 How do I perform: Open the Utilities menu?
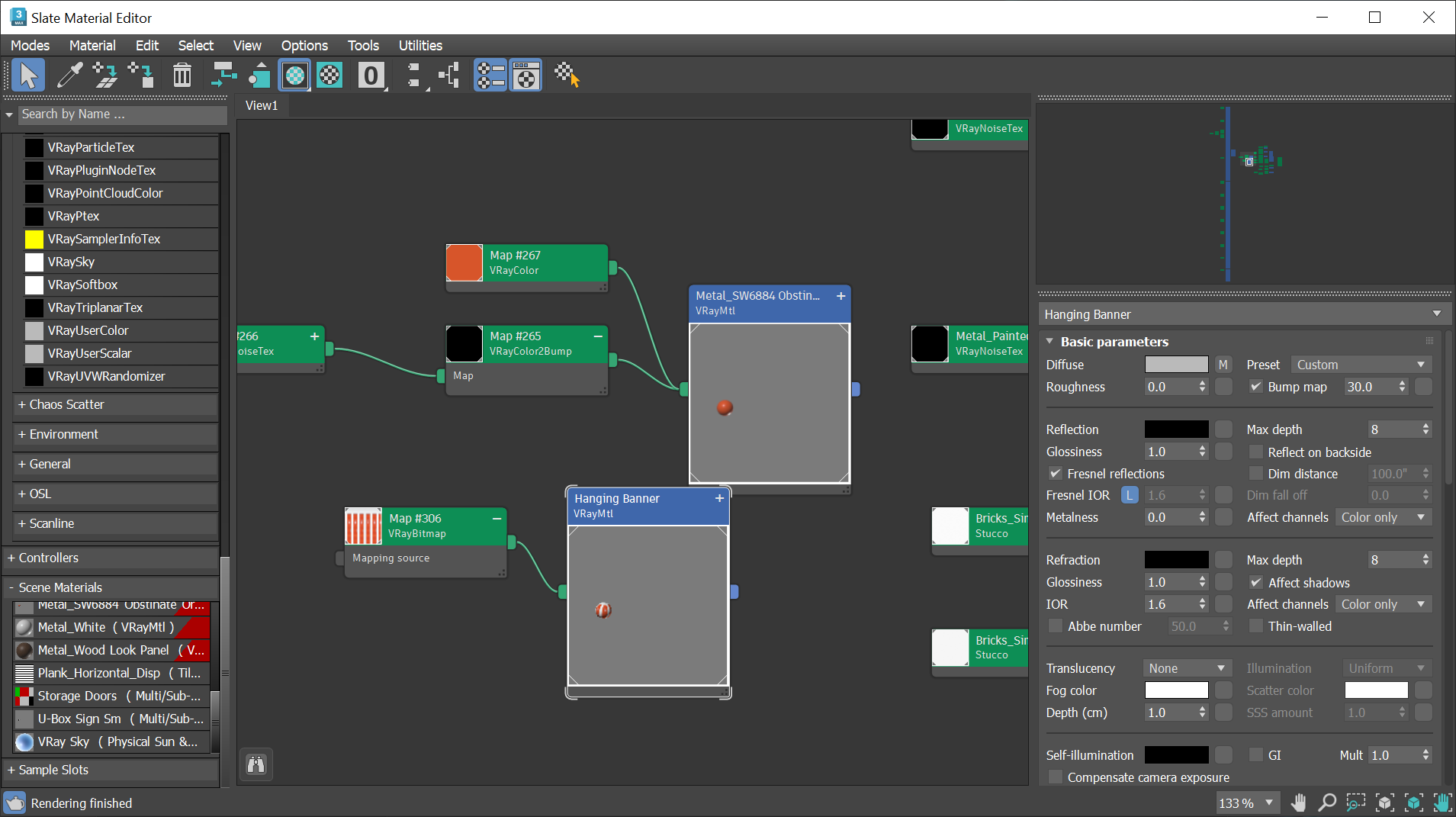tap(420, 46)
